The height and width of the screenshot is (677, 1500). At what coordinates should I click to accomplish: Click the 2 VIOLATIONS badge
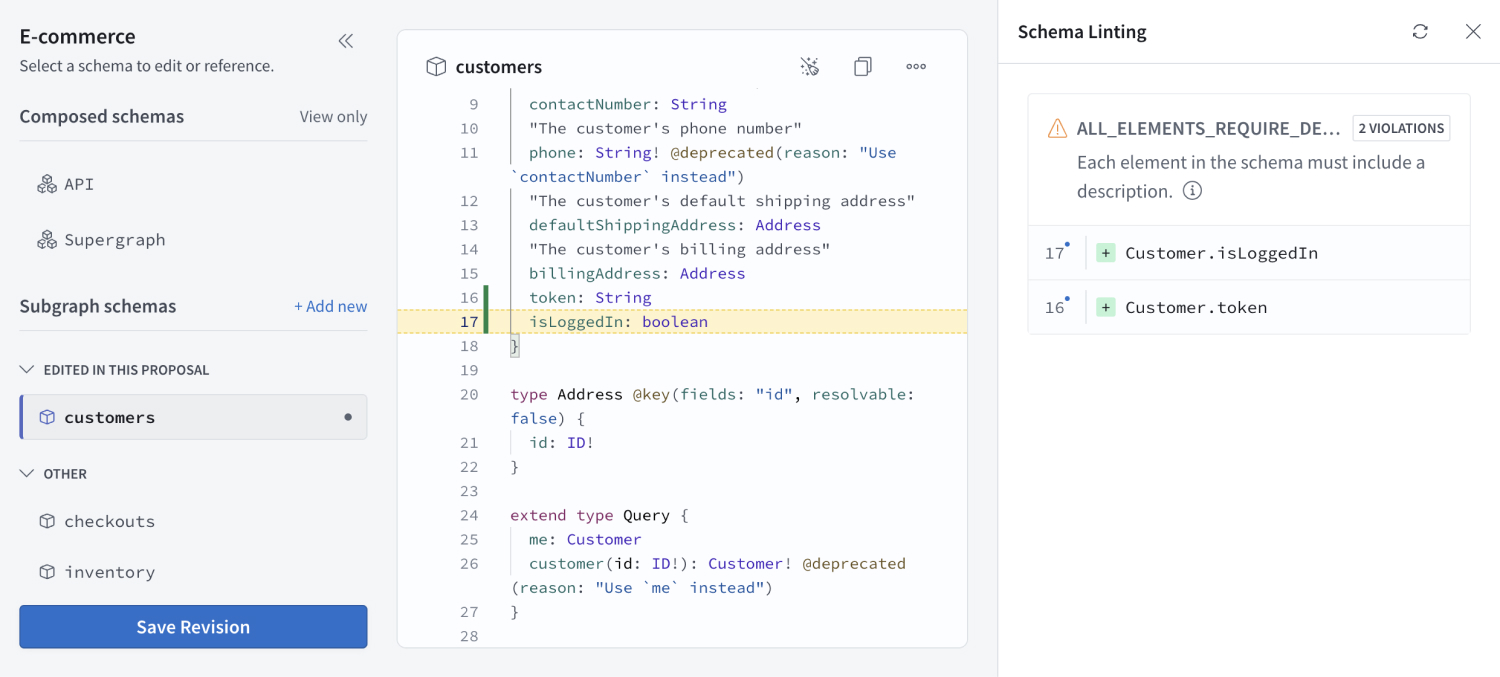(1401, 127)
